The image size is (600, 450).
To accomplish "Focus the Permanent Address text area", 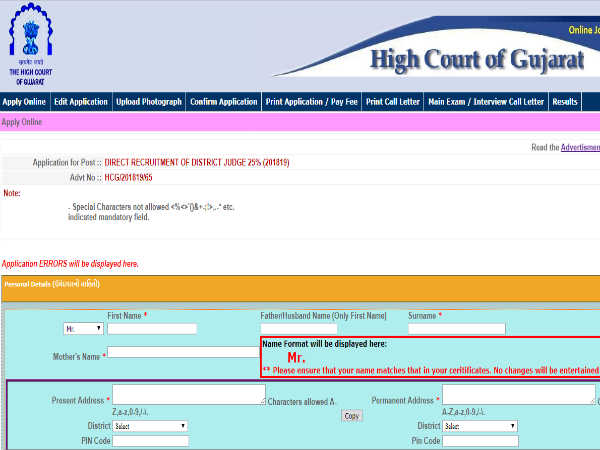I will [519, 395].
